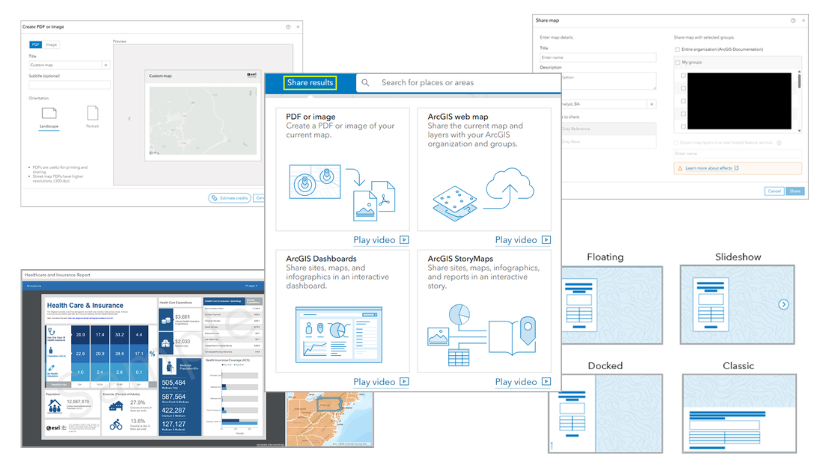Click the warning triangle icon in Share map
Screen dimensions: 826x465
click(x=680, y=169)
